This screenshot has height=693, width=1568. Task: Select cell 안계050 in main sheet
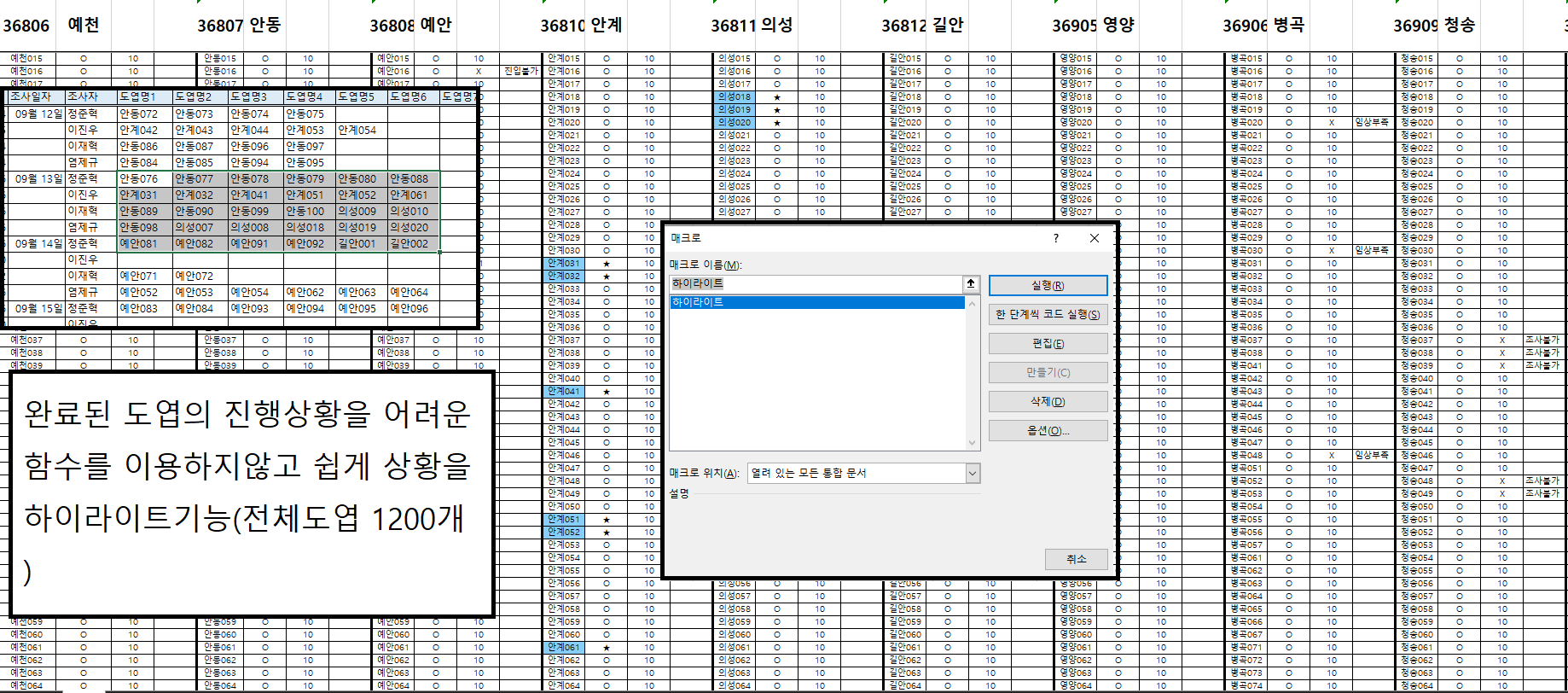click(x=564, y=507)
